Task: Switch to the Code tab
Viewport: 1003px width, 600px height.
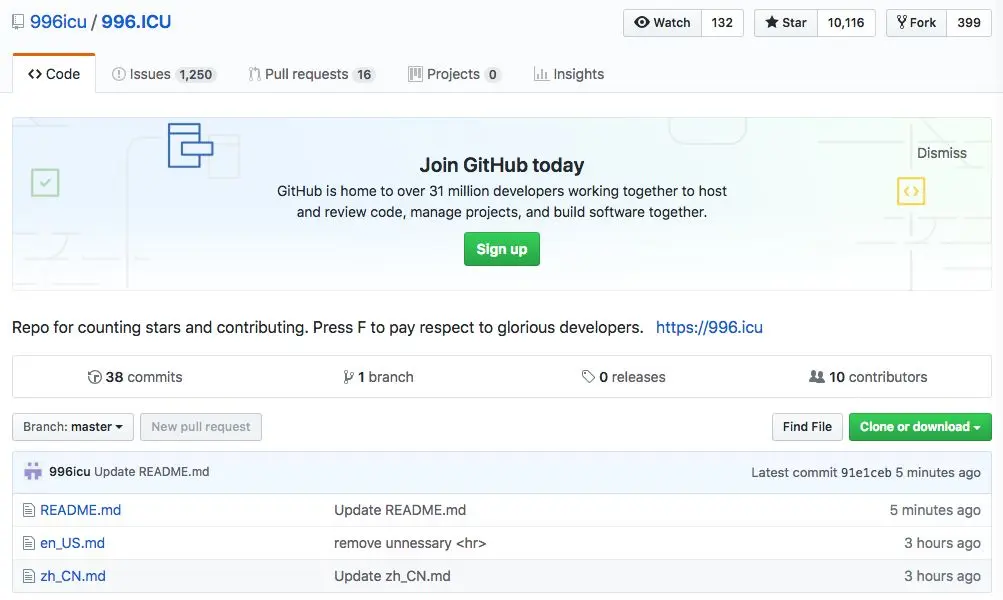Action: 54,74
